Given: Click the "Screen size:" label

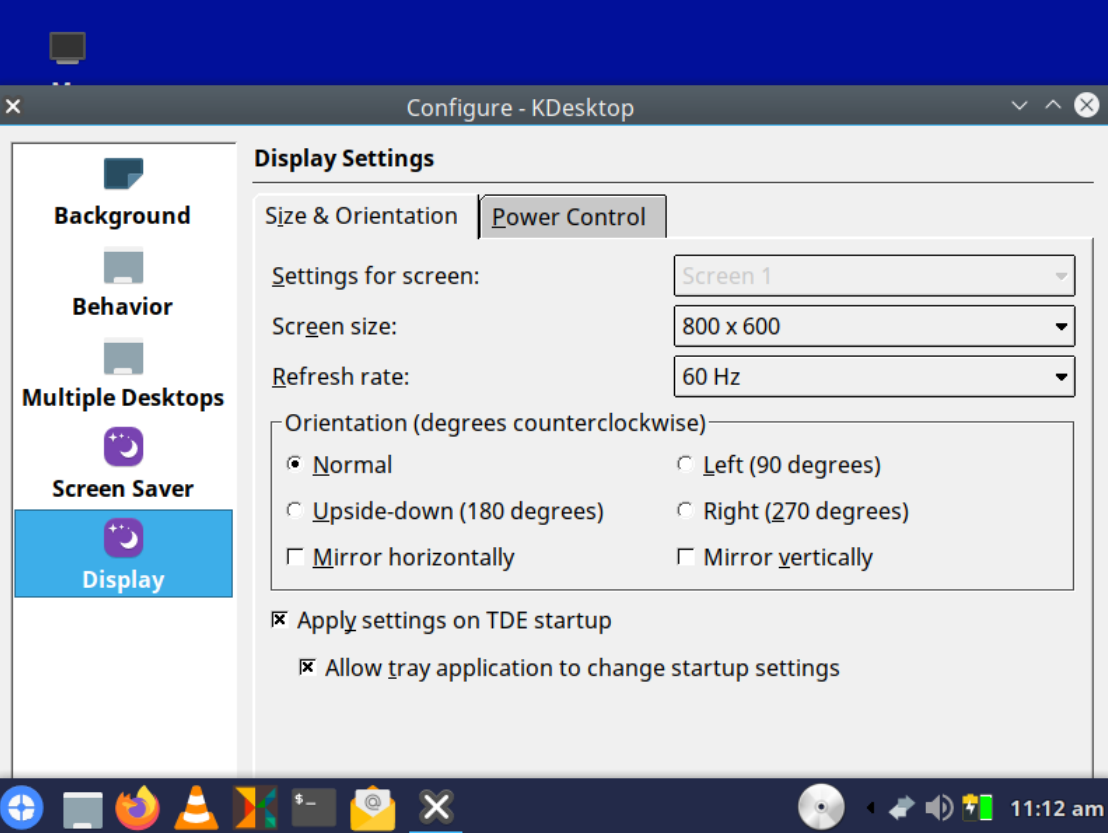Looking at the screenshot, I should [334, 326].
